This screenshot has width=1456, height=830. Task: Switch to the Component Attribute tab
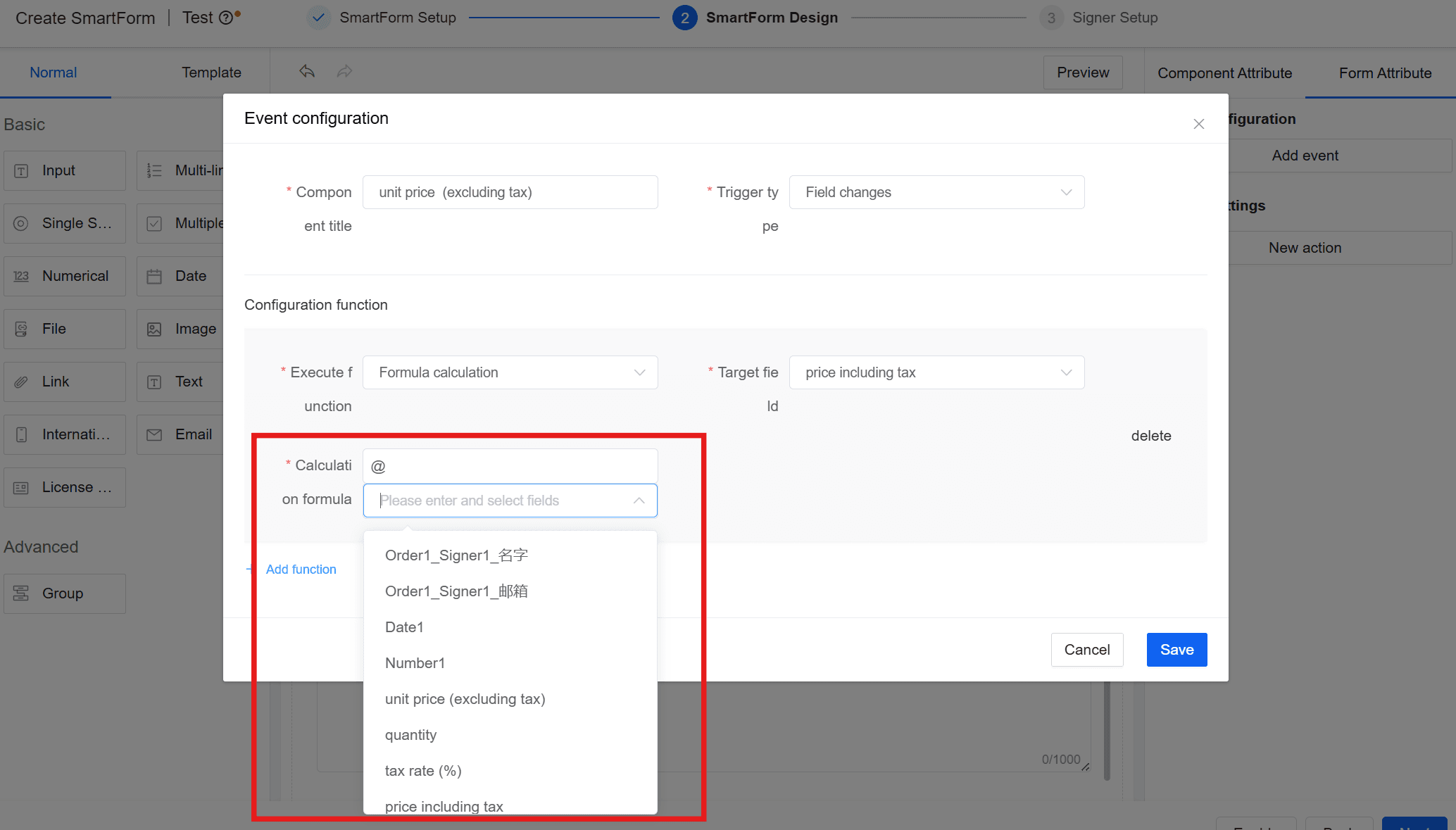click(x=1224, y=73)
